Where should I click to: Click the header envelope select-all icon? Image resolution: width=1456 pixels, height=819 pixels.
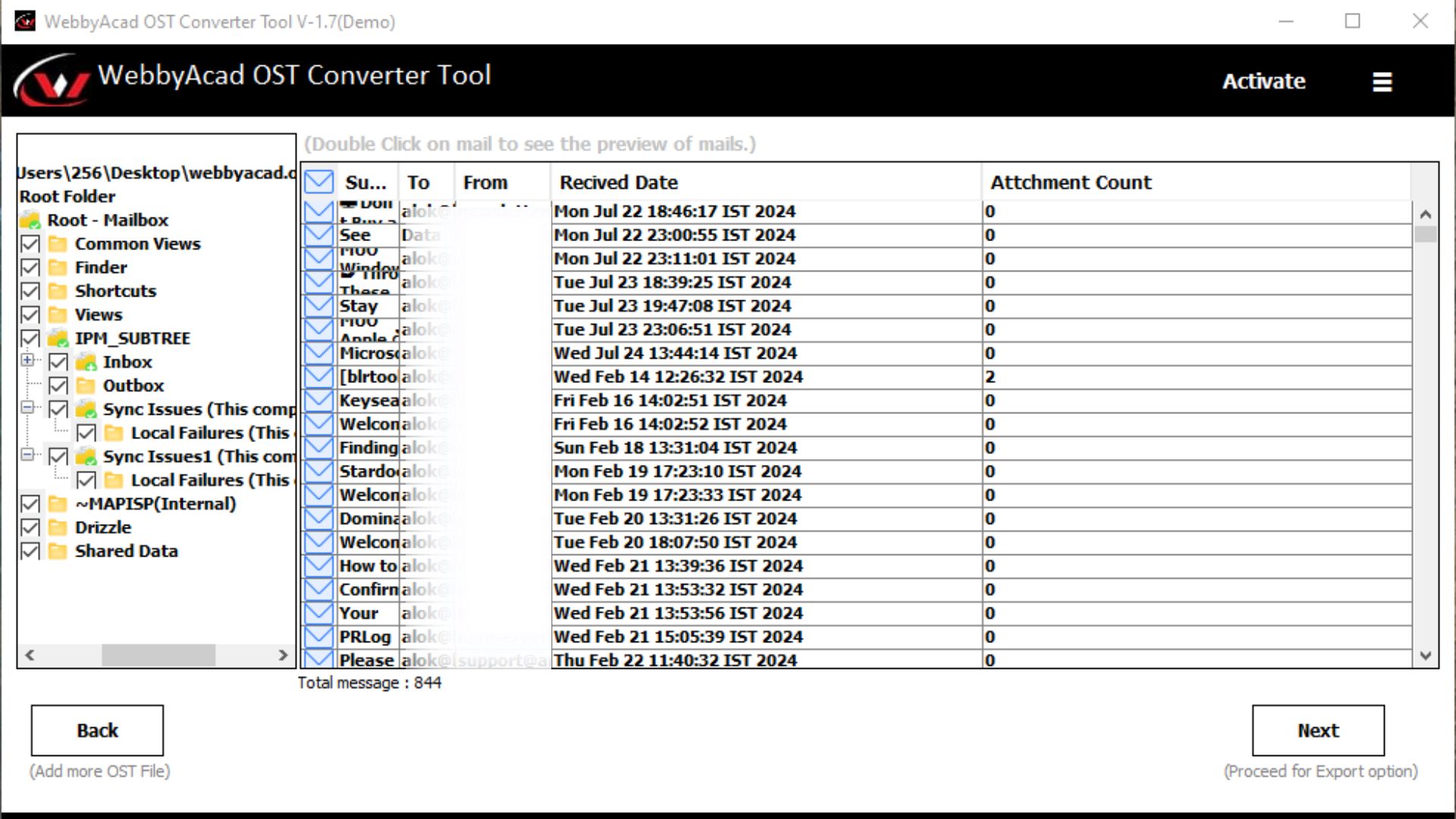click(x=318, y=182)
